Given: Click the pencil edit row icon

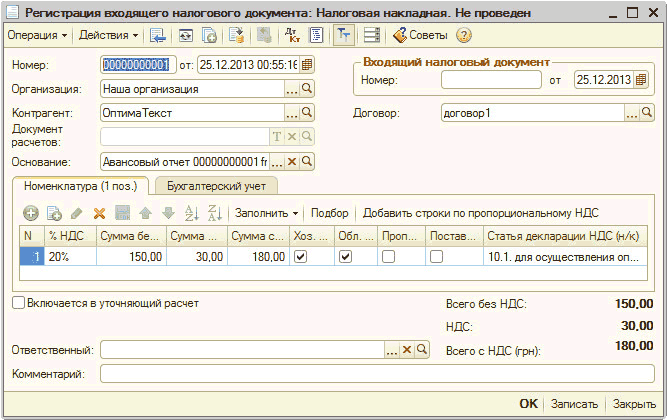Looking at the screenshot, I should [77, 213].
